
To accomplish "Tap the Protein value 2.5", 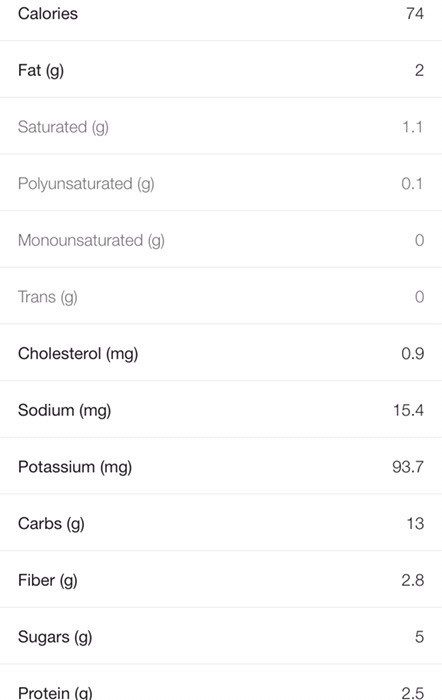I will [x=413, y=693].
